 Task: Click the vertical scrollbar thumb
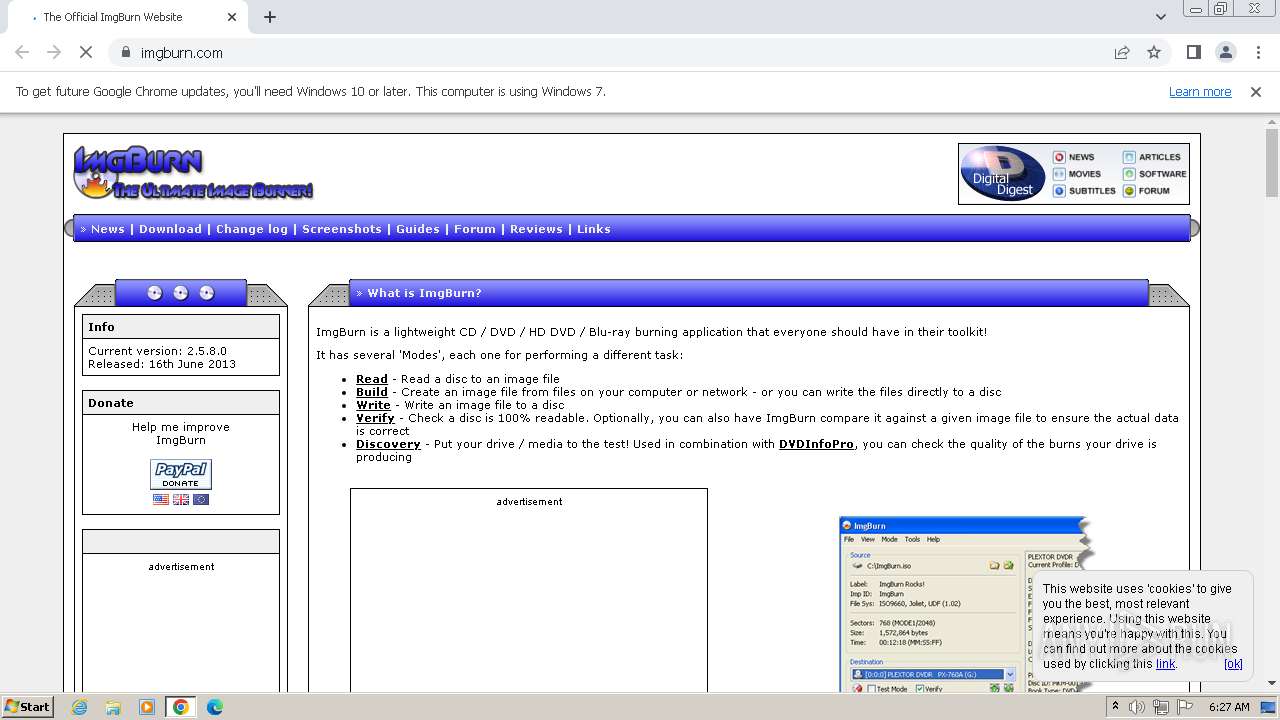pos(1272,164)
